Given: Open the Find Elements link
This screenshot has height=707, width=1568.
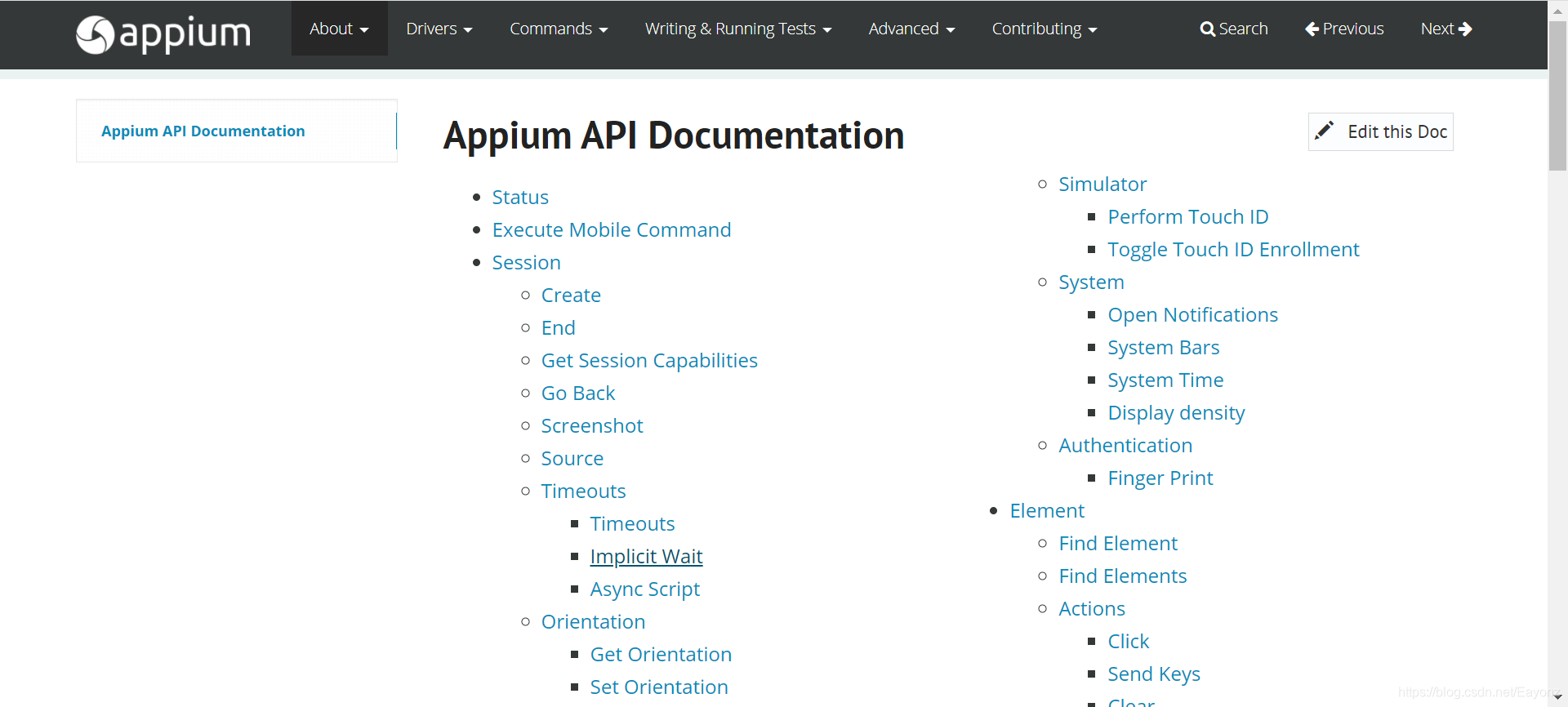Looking at the screenshot, I should (x=1123, y=576).
